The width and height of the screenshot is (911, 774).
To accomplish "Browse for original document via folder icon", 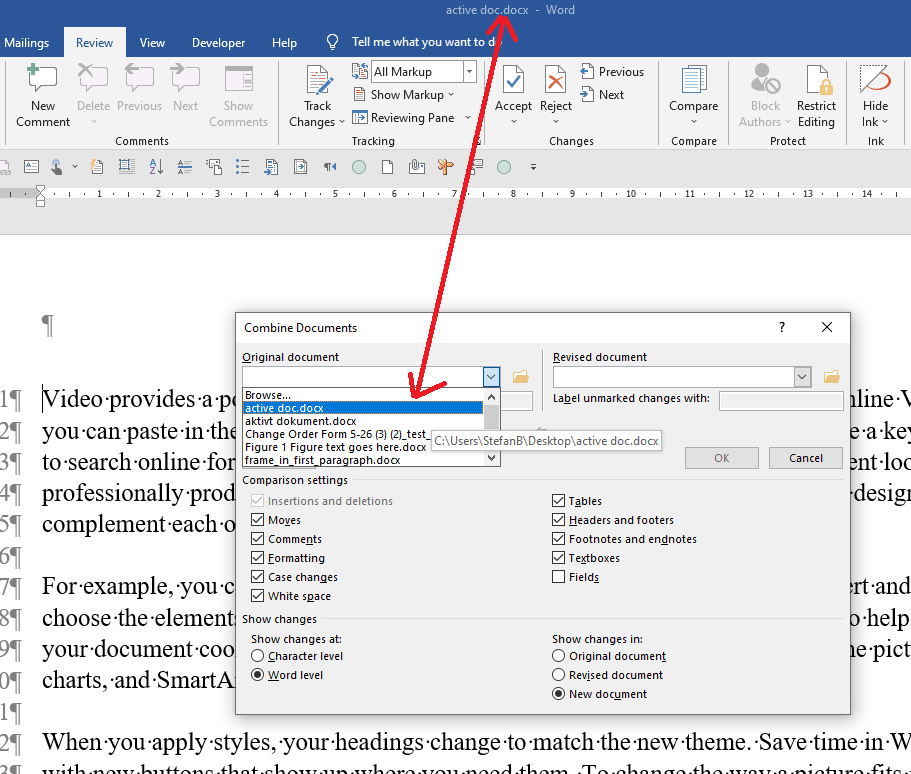I will tap(520, 377).
